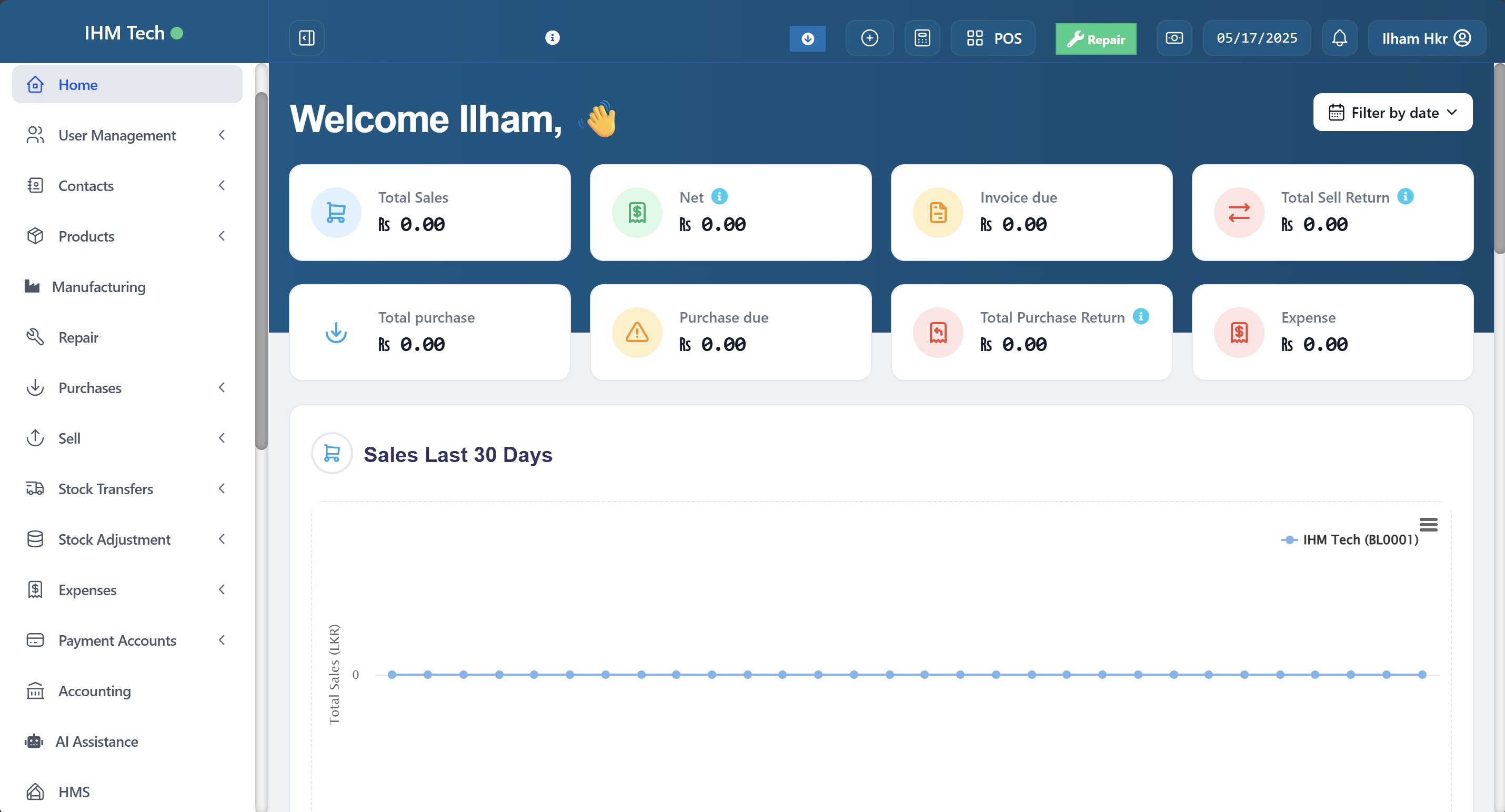The height and width of the screenshot is (812, 1505).
Task: Expand Contacts menu chevron
Action: pyautogui.click(x=222, y=186)
